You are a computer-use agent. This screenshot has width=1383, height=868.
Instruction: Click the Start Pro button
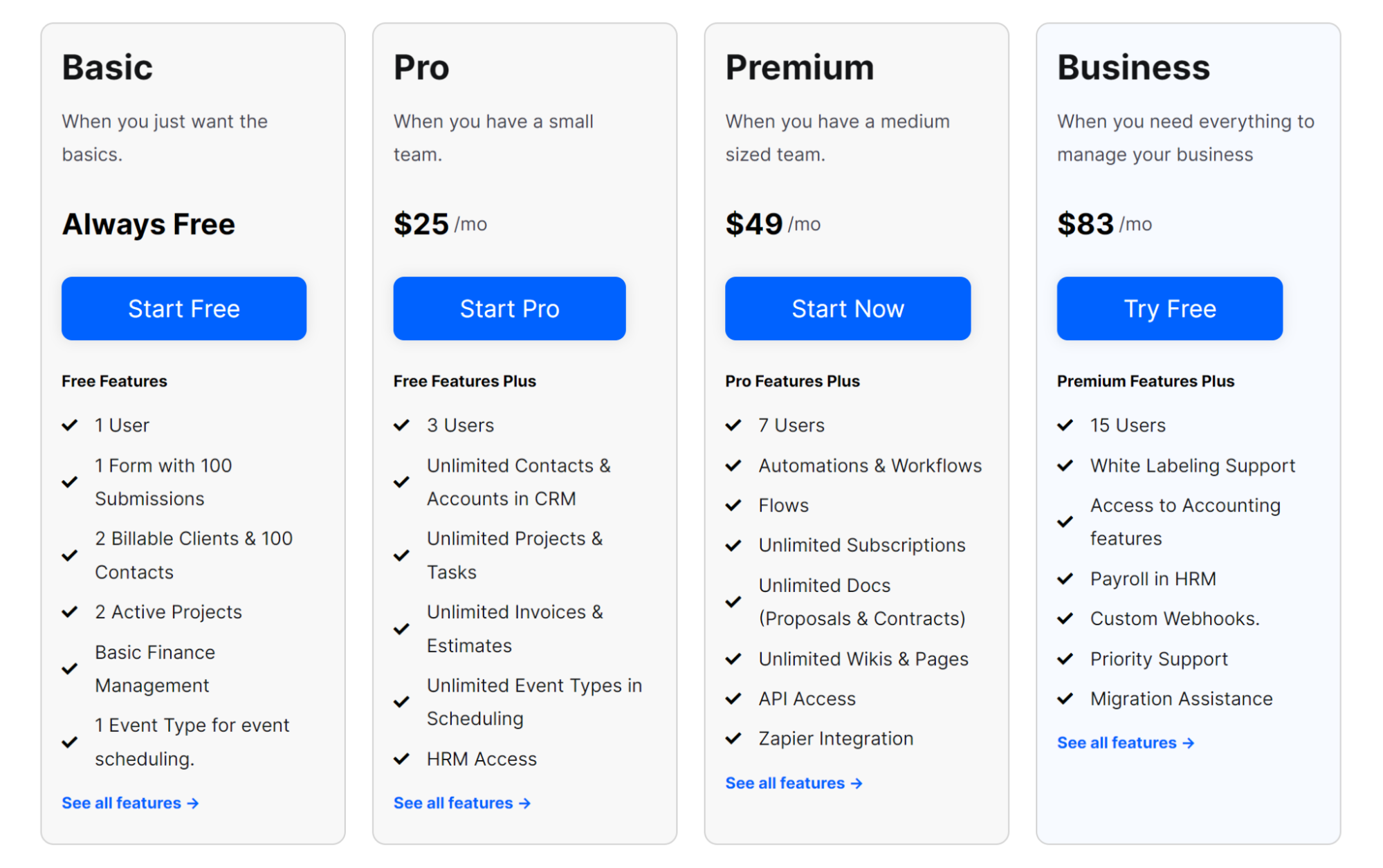[x=509, y=308]
